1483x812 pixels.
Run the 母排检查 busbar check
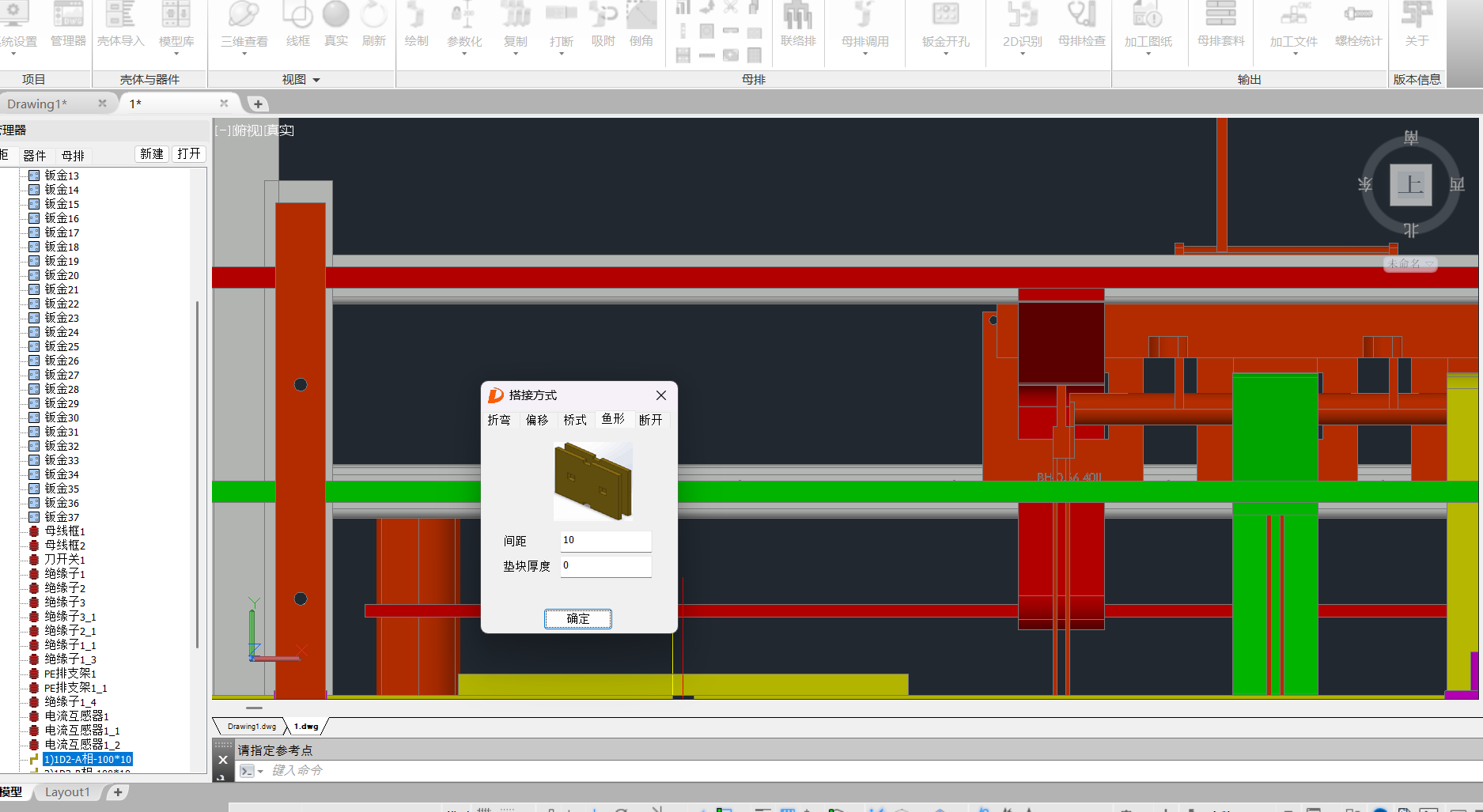tap(1081, 25)
